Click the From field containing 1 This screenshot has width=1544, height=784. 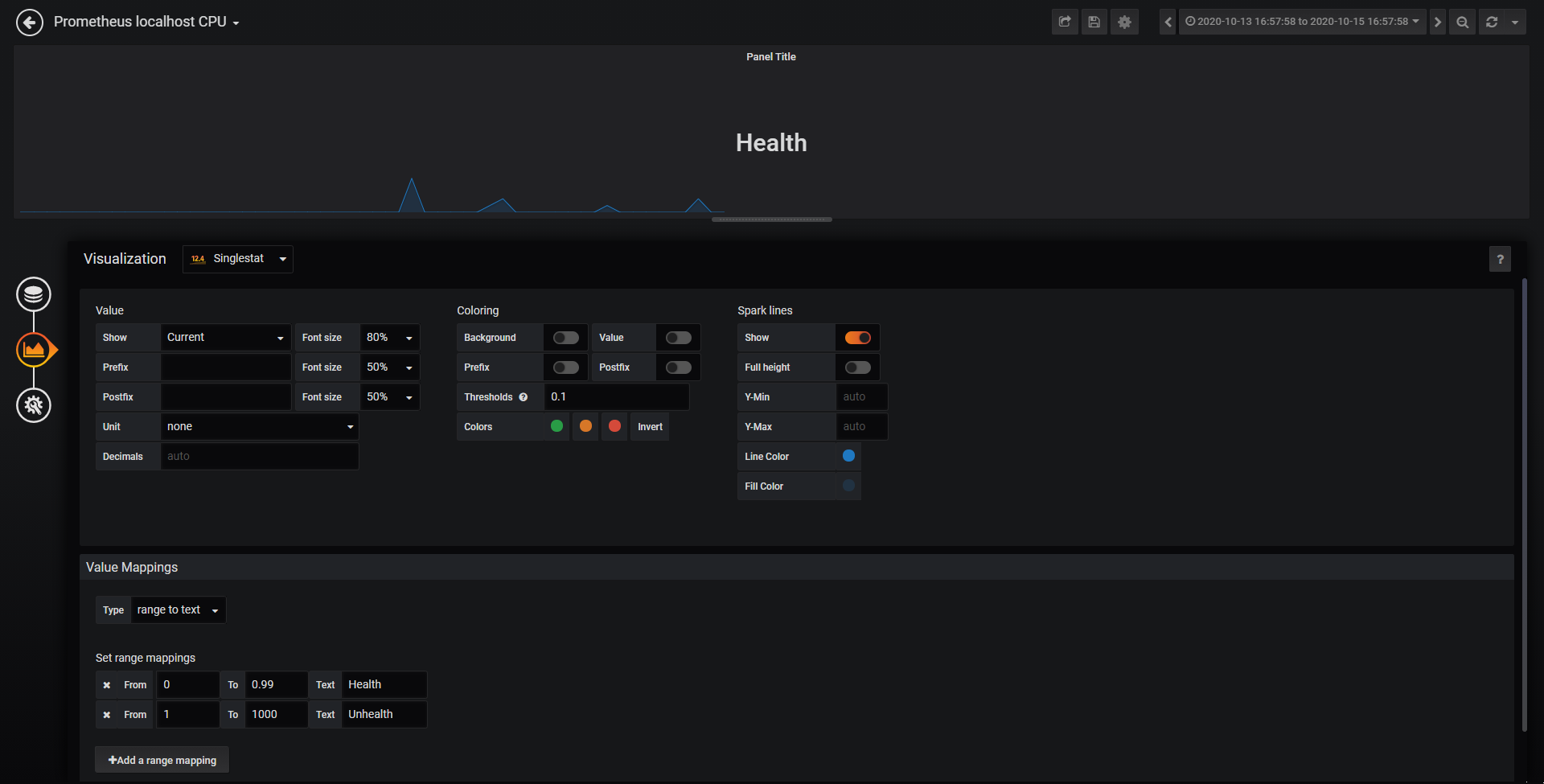188,715
